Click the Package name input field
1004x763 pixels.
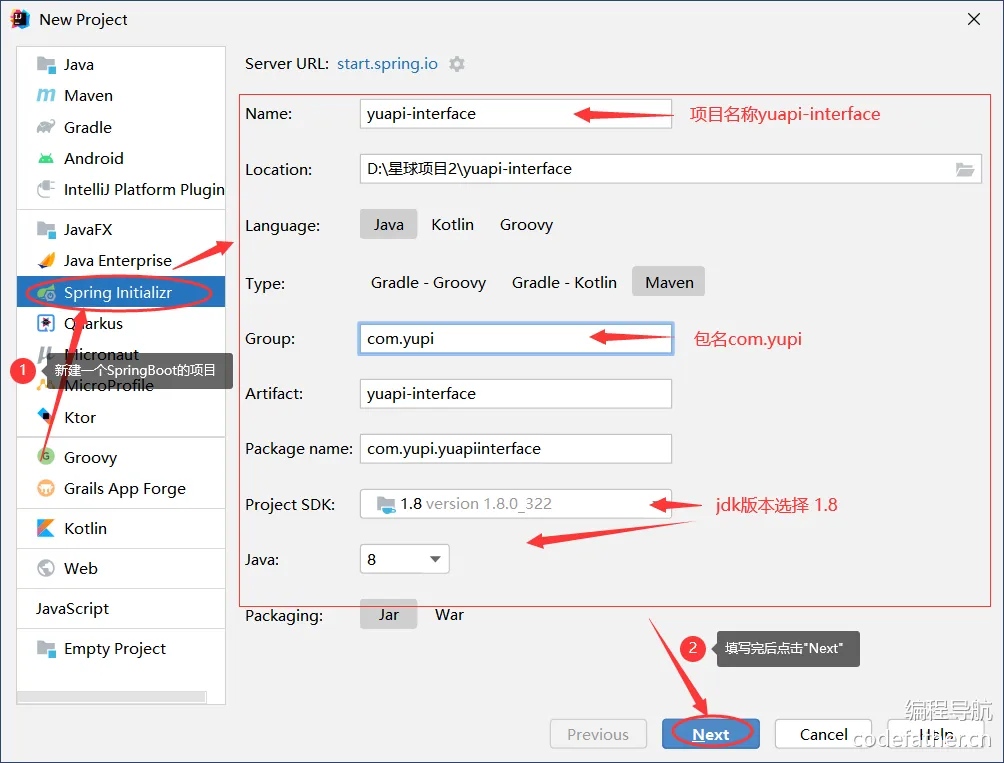[515, 449]
